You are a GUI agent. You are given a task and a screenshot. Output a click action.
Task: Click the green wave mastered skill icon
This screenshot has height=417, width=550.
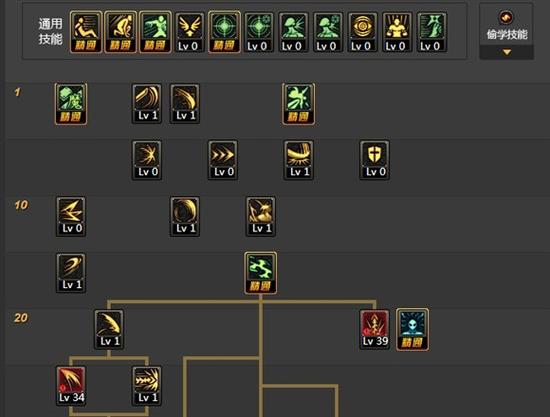pos(261,273)
